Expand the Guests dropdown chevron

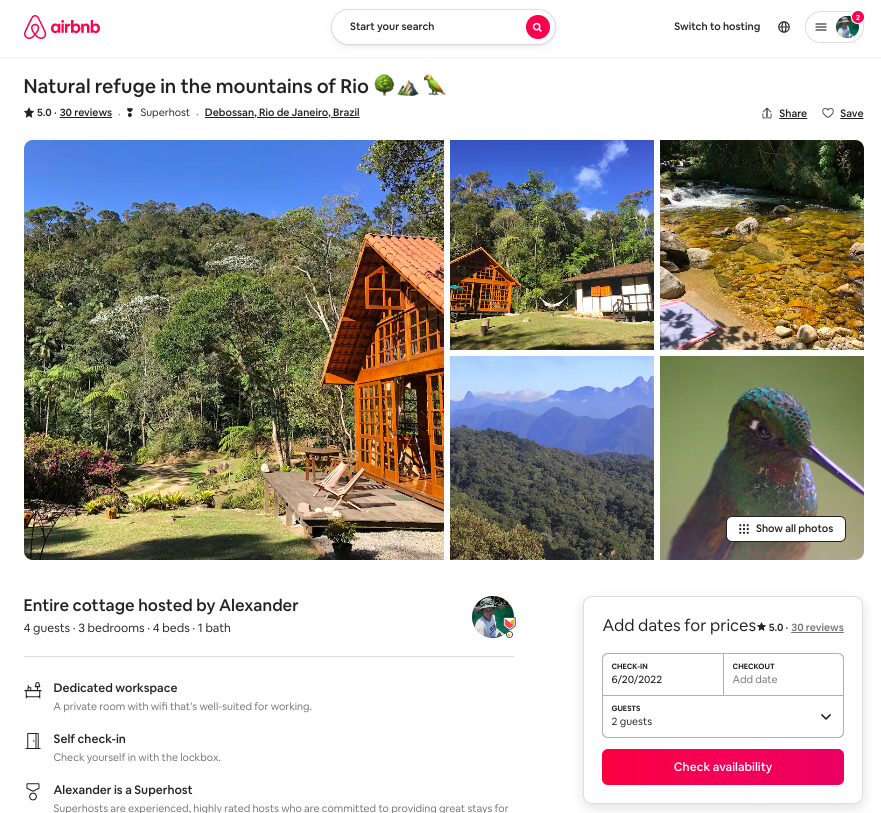point(825,716)
